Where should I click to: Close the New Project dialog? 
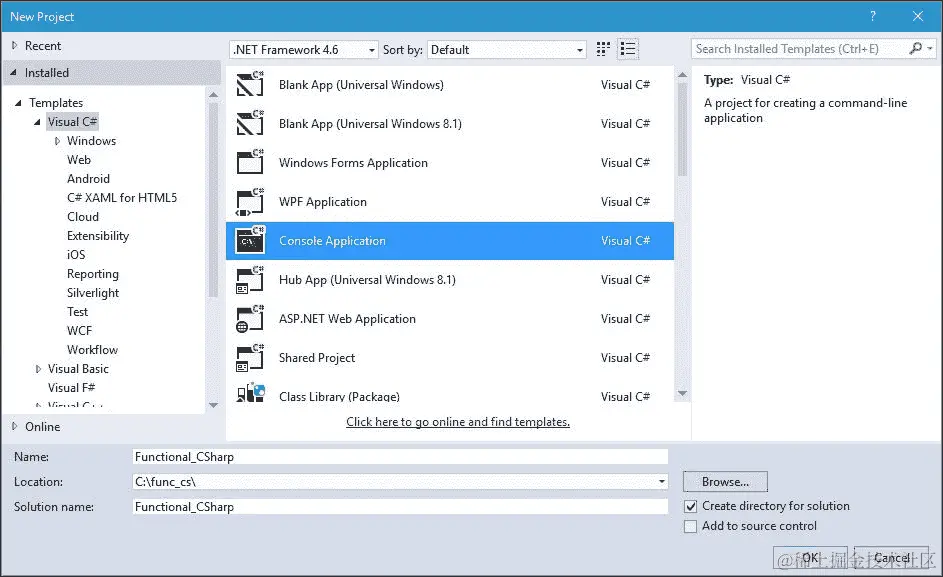click(918, 16)
